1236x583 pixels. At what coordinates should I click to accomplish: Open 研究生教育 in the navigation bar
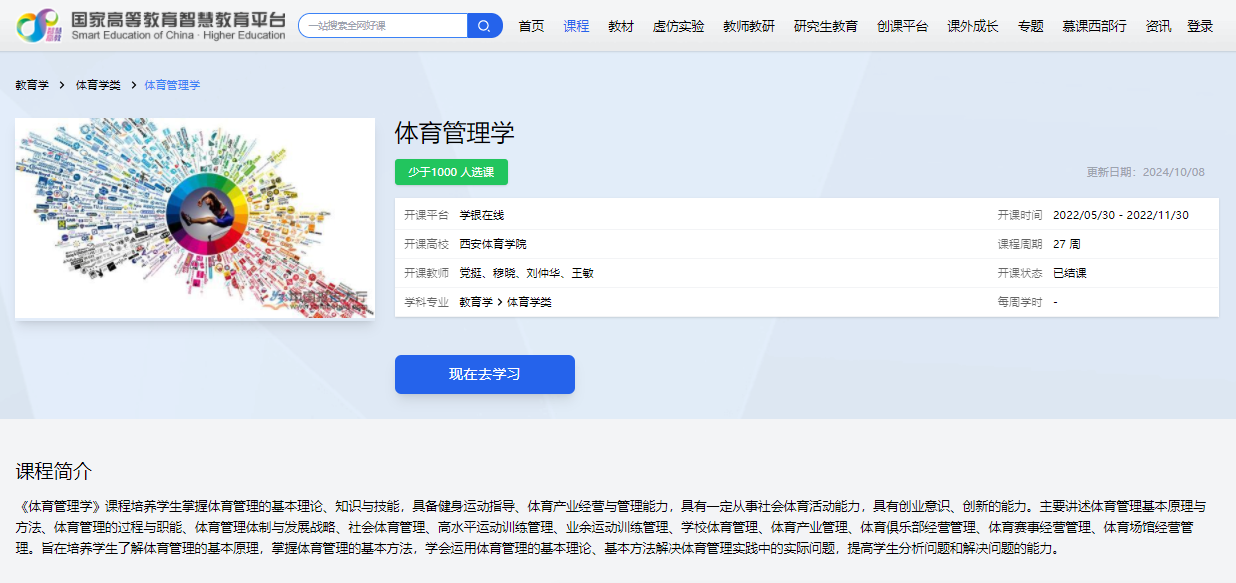(x=826, y=26)
